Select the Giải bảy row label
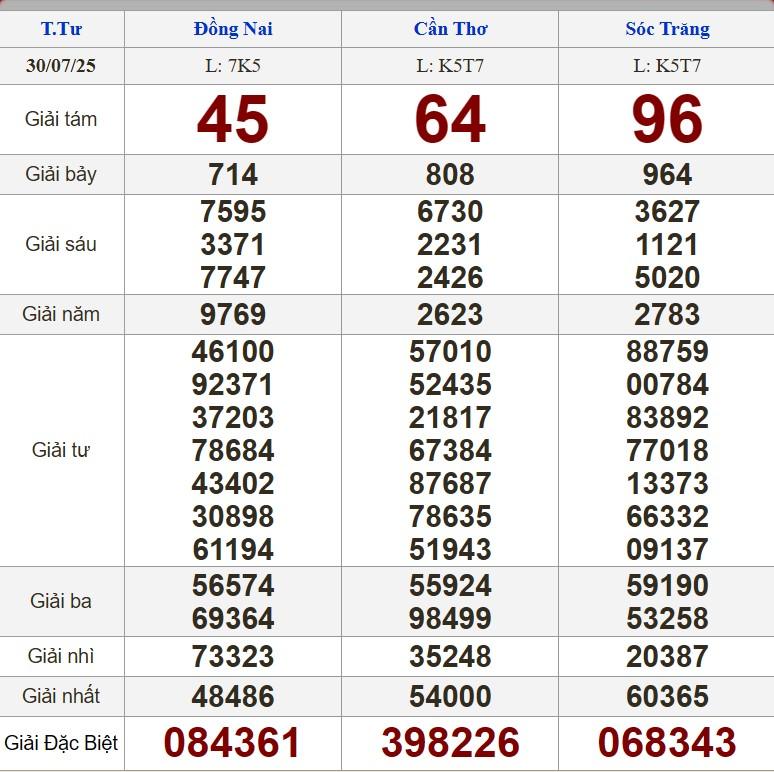 pos(61,174)
